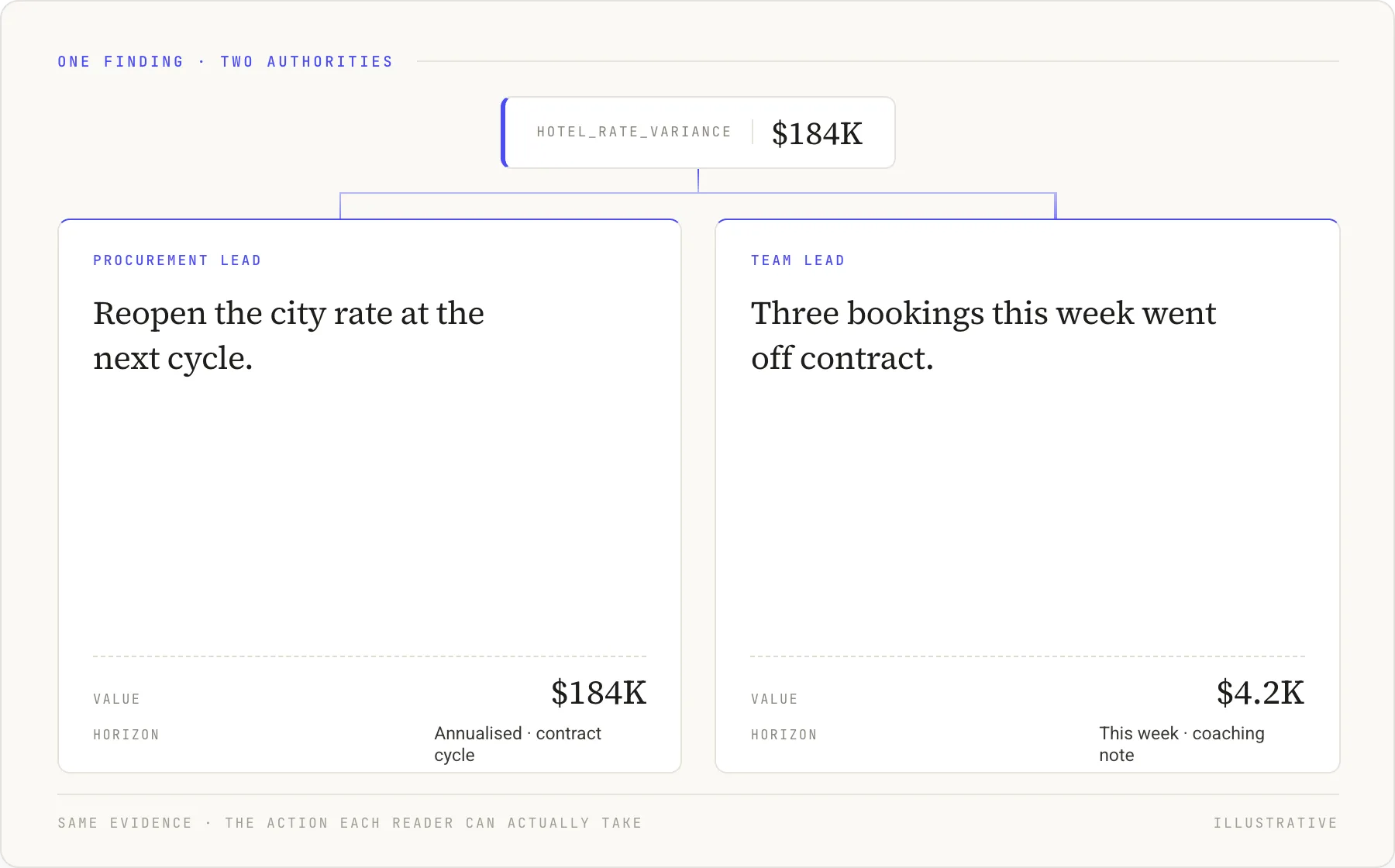Image resolution: width=1395 pixels, height=868 pixels.
Task: Click the $184K value in the Procurement Lead card
Action: (x=598, y=693)
